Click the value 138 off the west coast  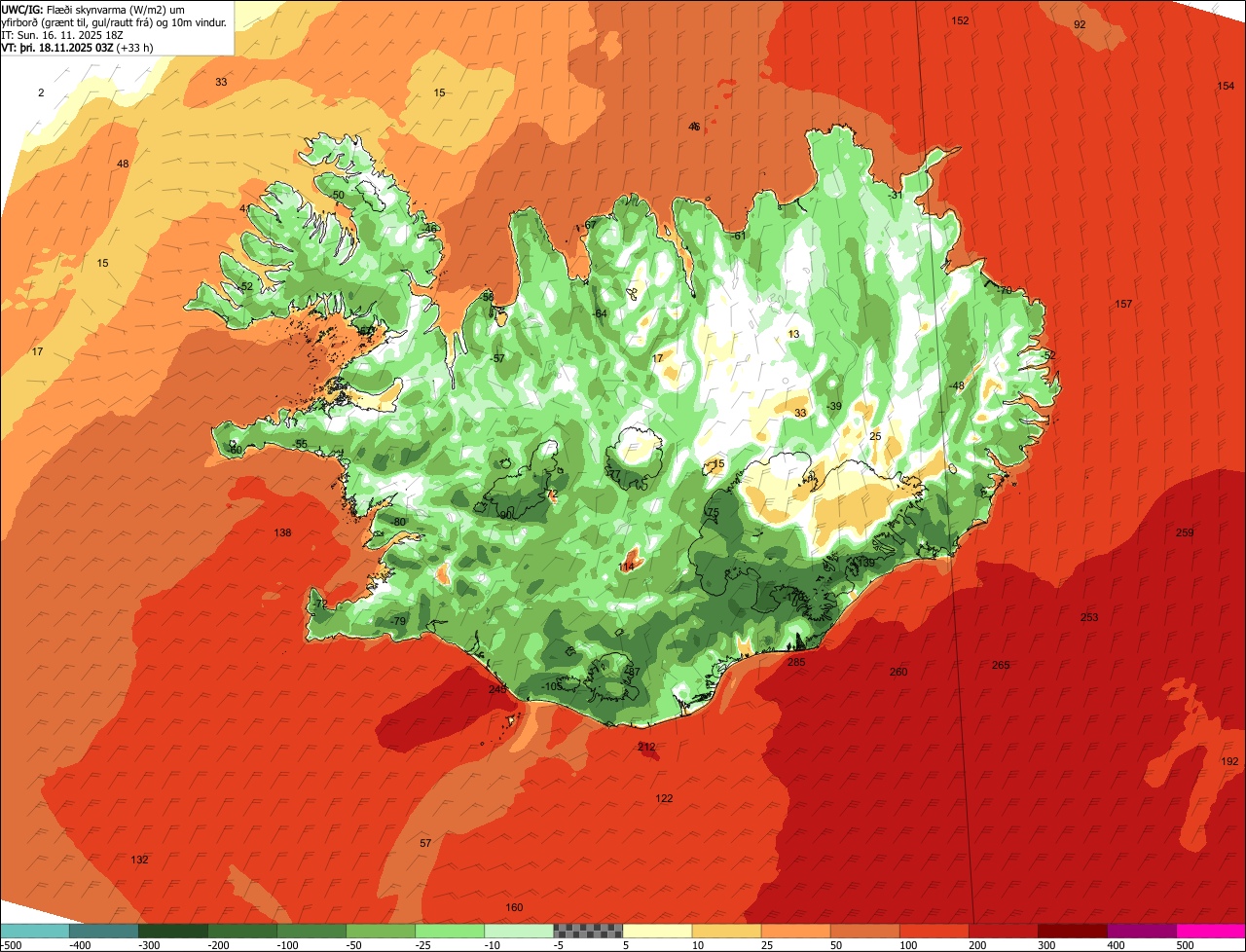(x=282, y=532)
